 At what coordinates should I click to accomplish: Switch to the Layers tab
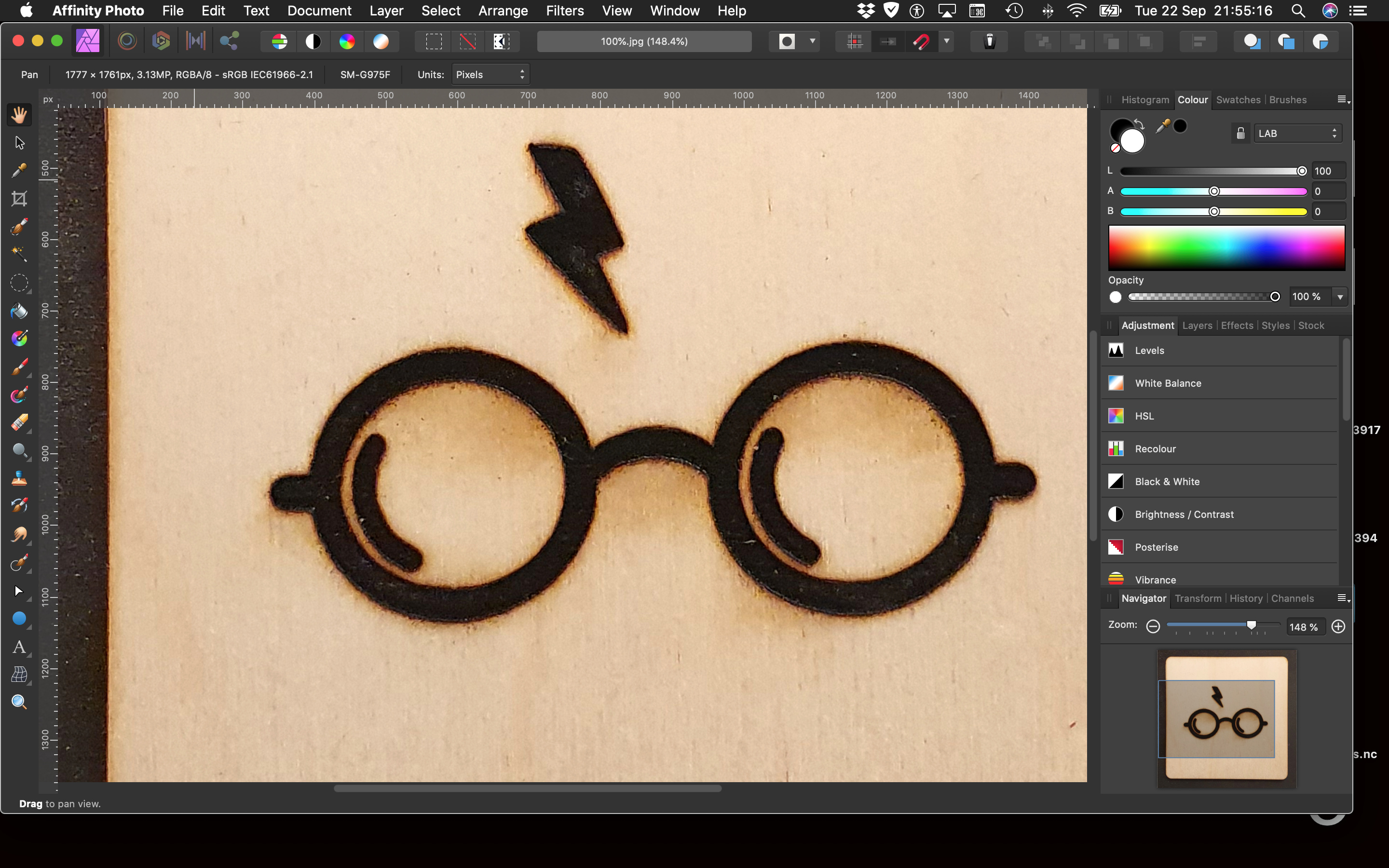coord(1197,325)
